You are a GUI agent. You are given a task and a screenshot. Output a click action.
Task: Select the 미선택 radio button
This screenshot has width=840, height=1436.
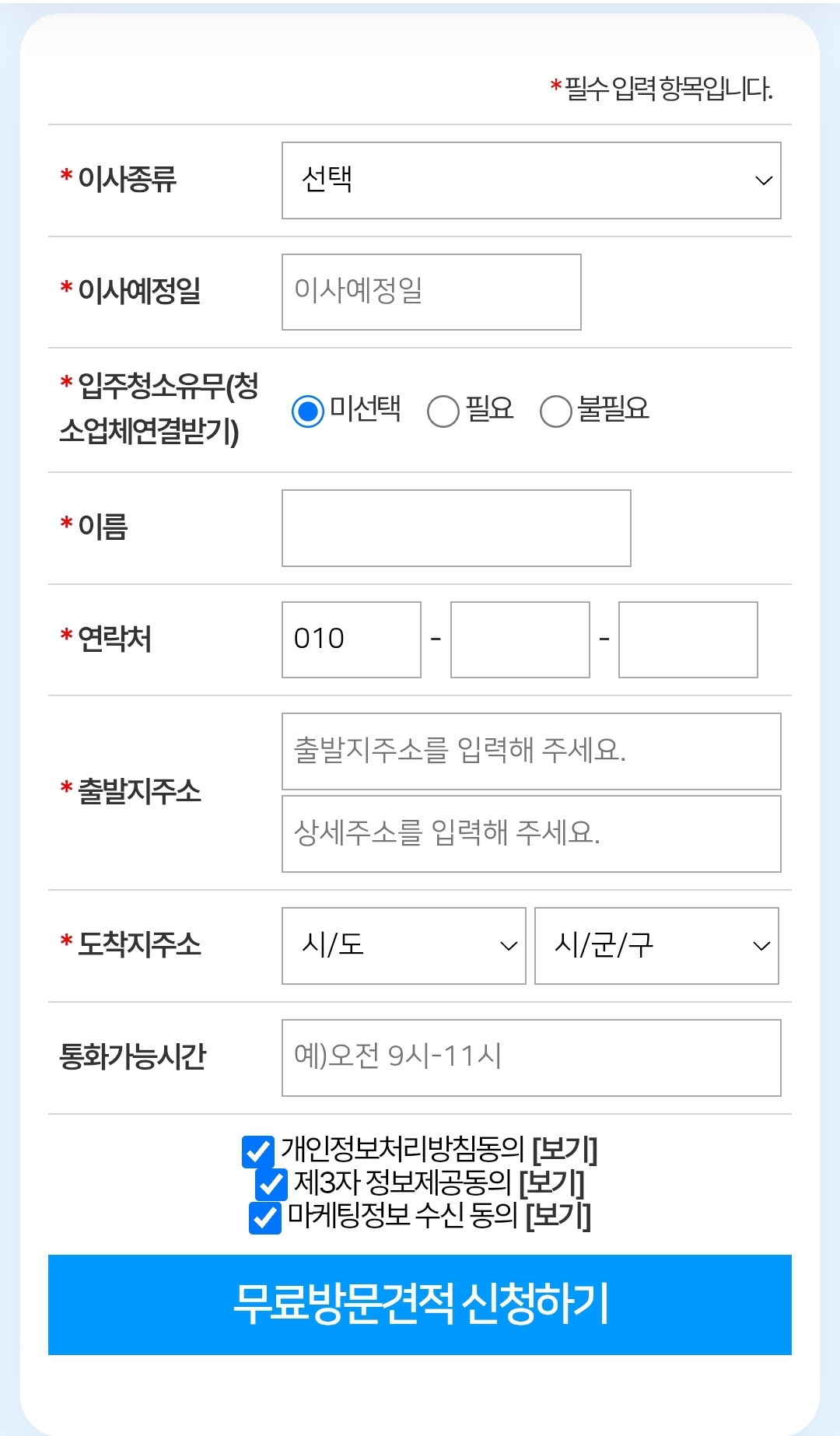307,411
